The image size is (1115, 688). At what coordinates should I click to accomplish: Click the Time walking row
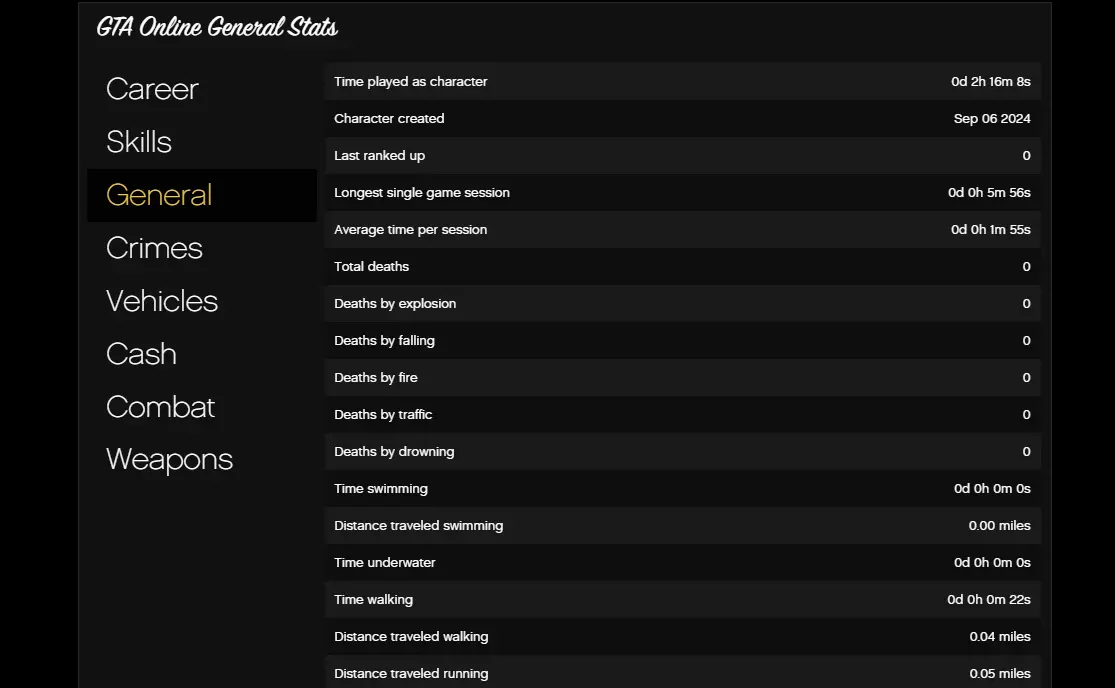(x=682, y=600)
